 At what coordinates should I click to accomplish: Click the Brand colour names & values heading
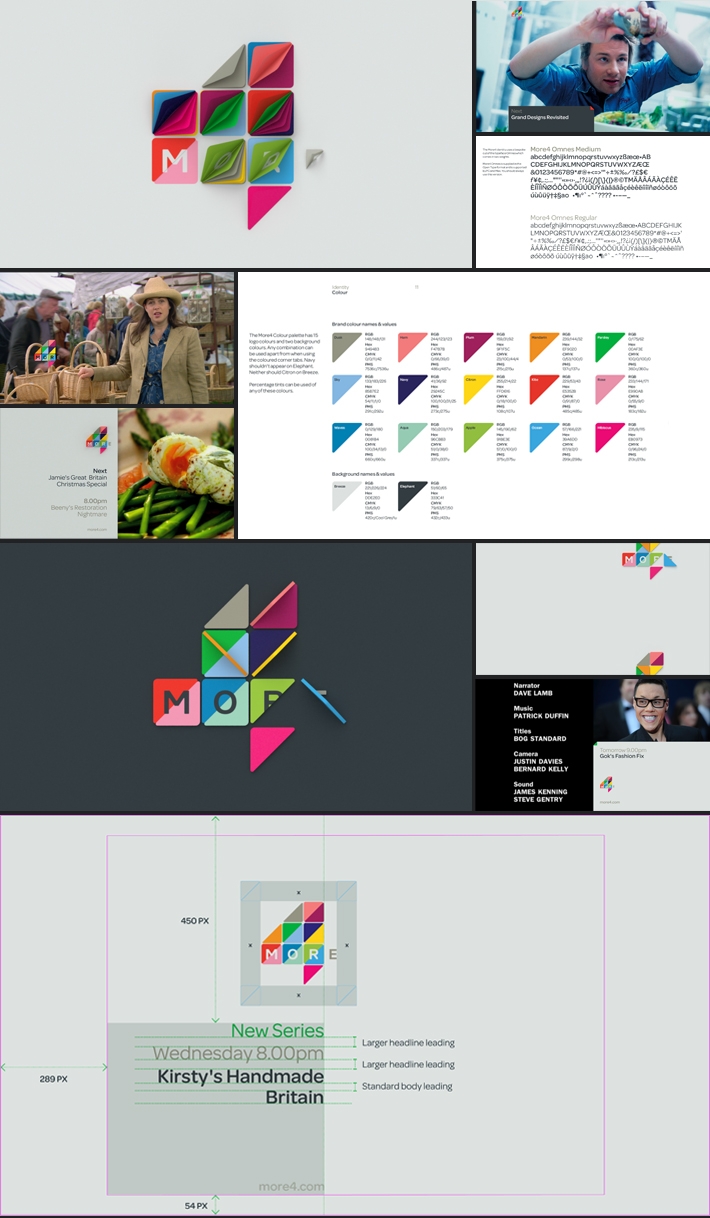(364, 326)
